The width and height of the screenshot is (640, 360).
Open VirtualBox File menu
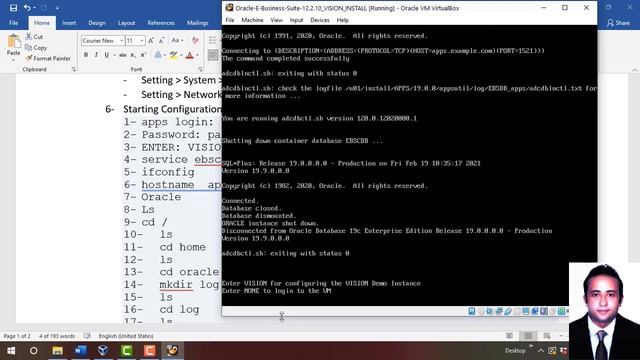point(230,20)
